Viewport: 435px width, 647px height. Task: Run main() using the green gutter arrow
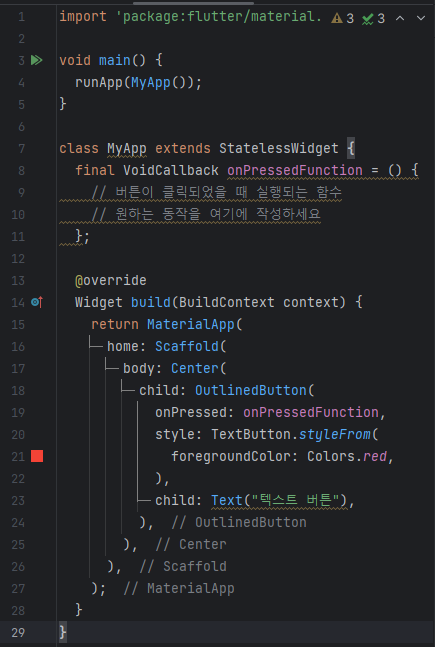36,60
